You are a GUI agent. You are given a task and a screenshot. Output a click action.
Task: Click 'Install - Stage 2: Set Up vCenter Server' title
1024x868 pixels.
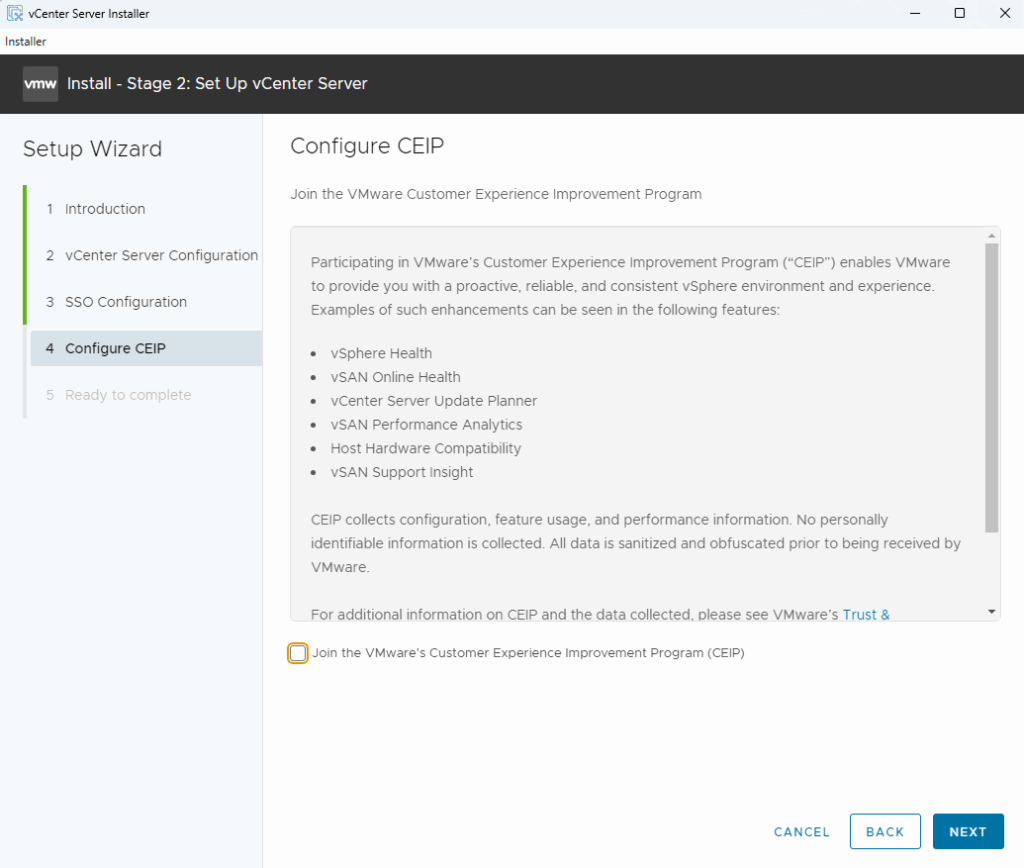(x=217, y=84)
